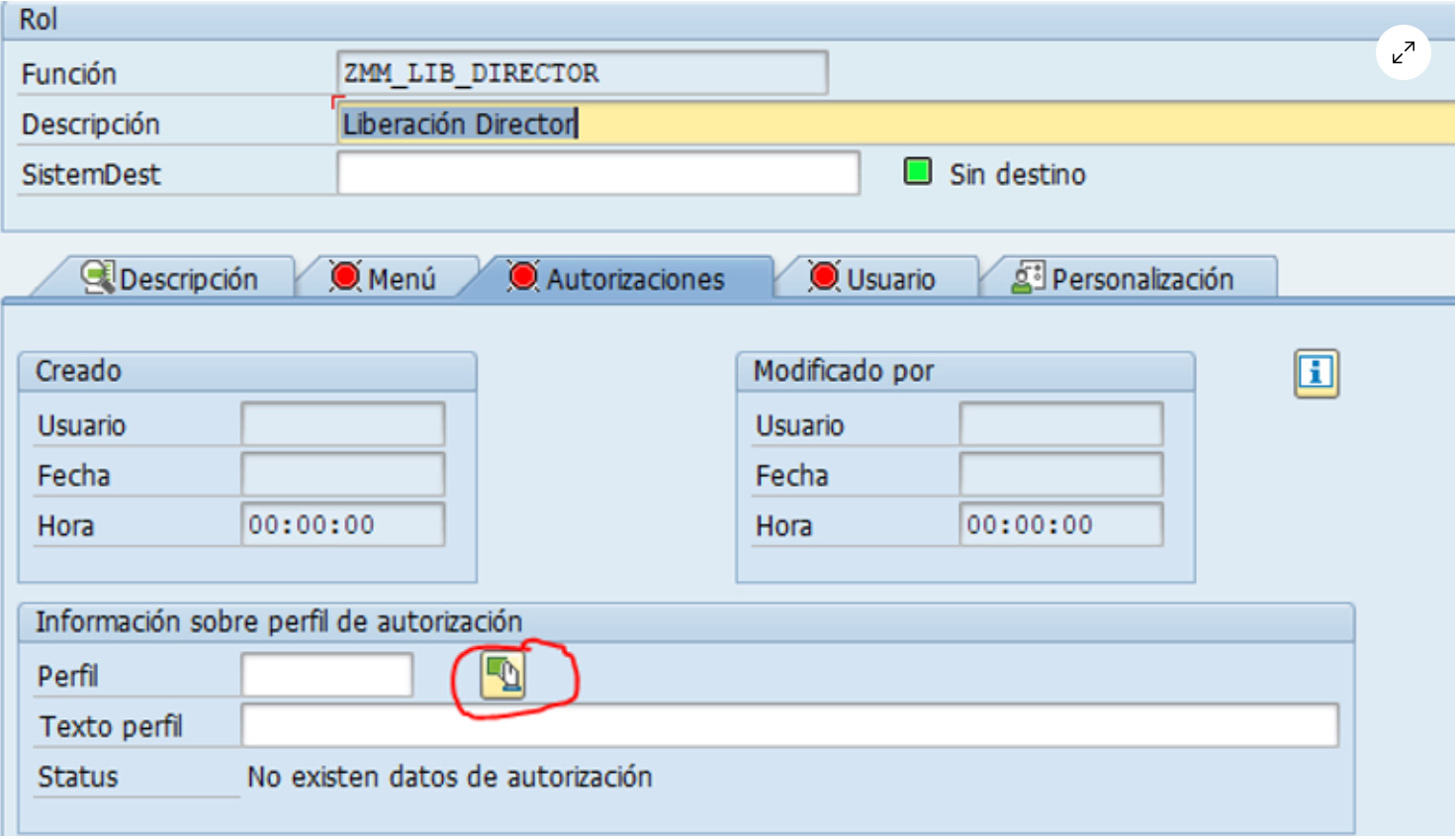Select the Texto perfil text field

pos(789,726)
